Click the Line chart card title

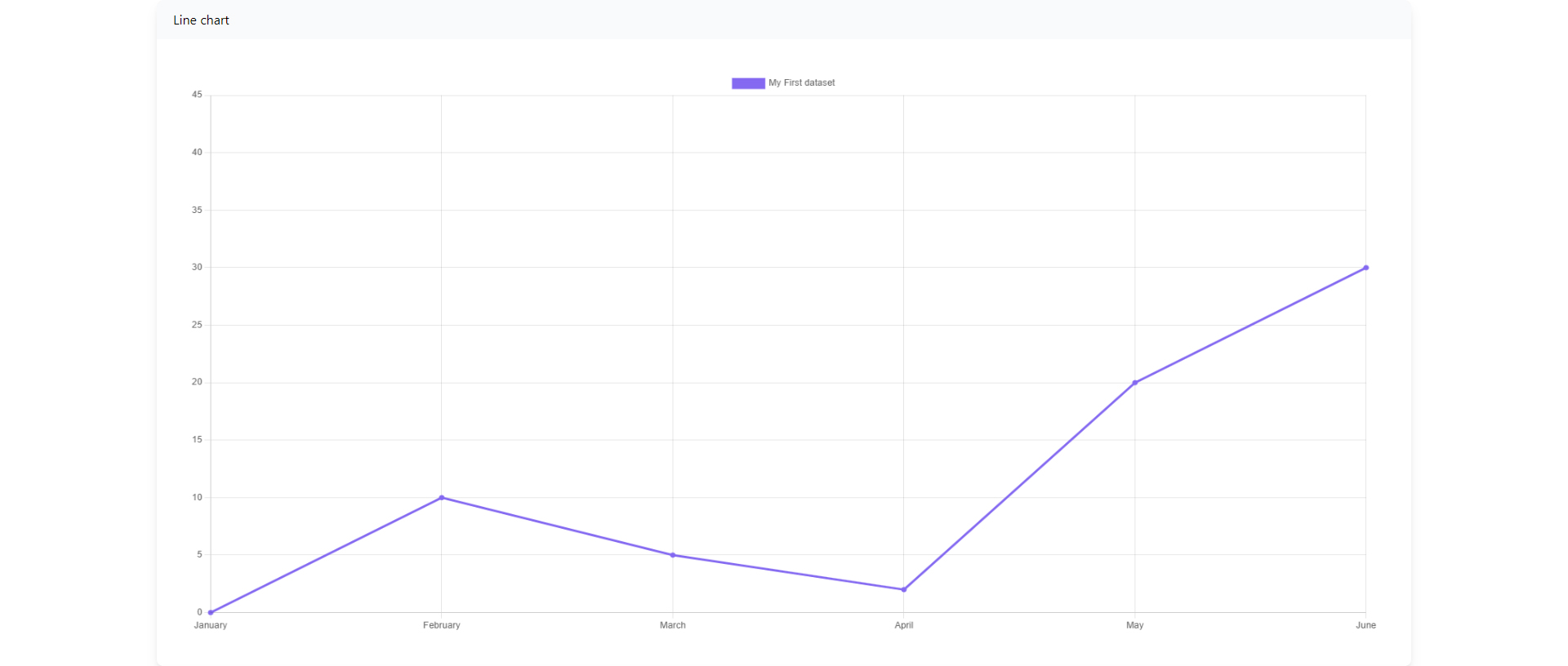(x=201, y=20)
